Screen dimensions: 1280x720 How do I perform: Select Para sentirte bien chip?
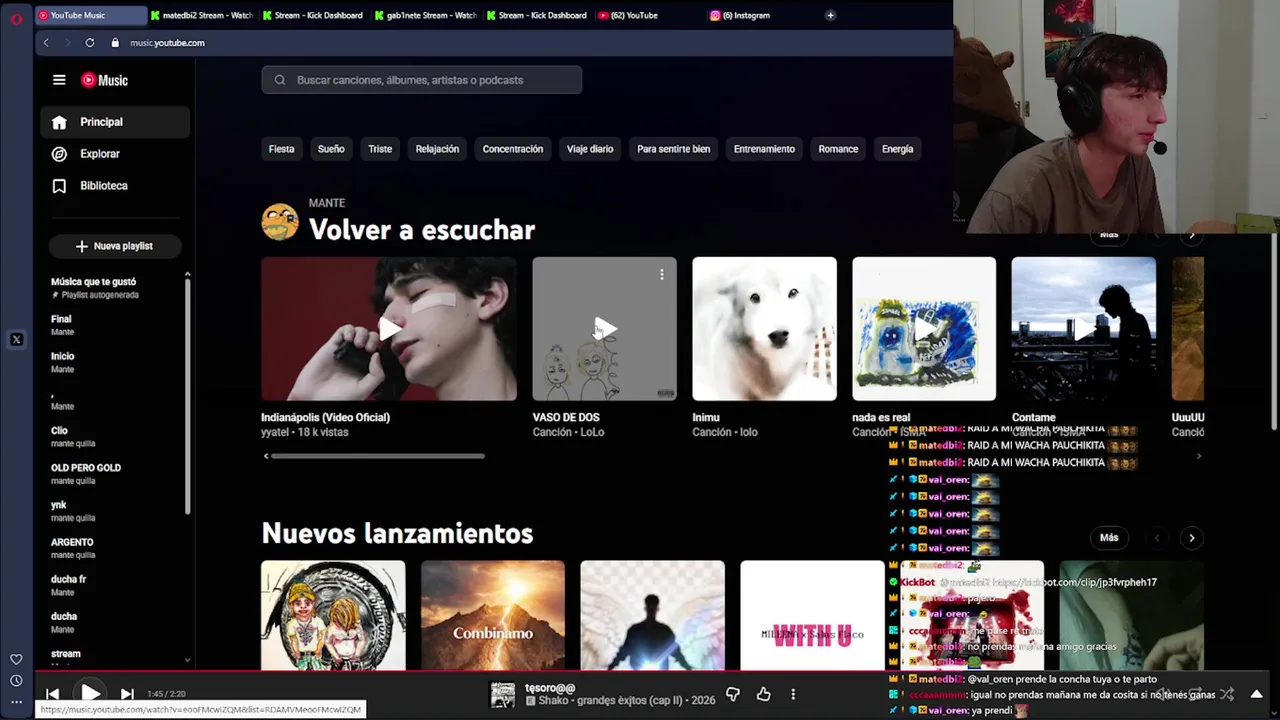673,149
